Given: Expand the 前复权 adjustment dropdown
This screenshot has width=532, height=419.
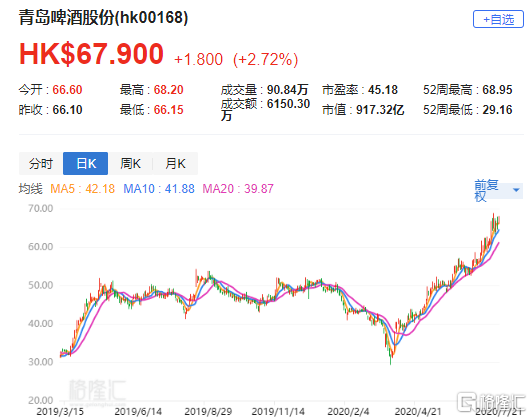Looking at the screenshot, I should click(x=498, y=190).
